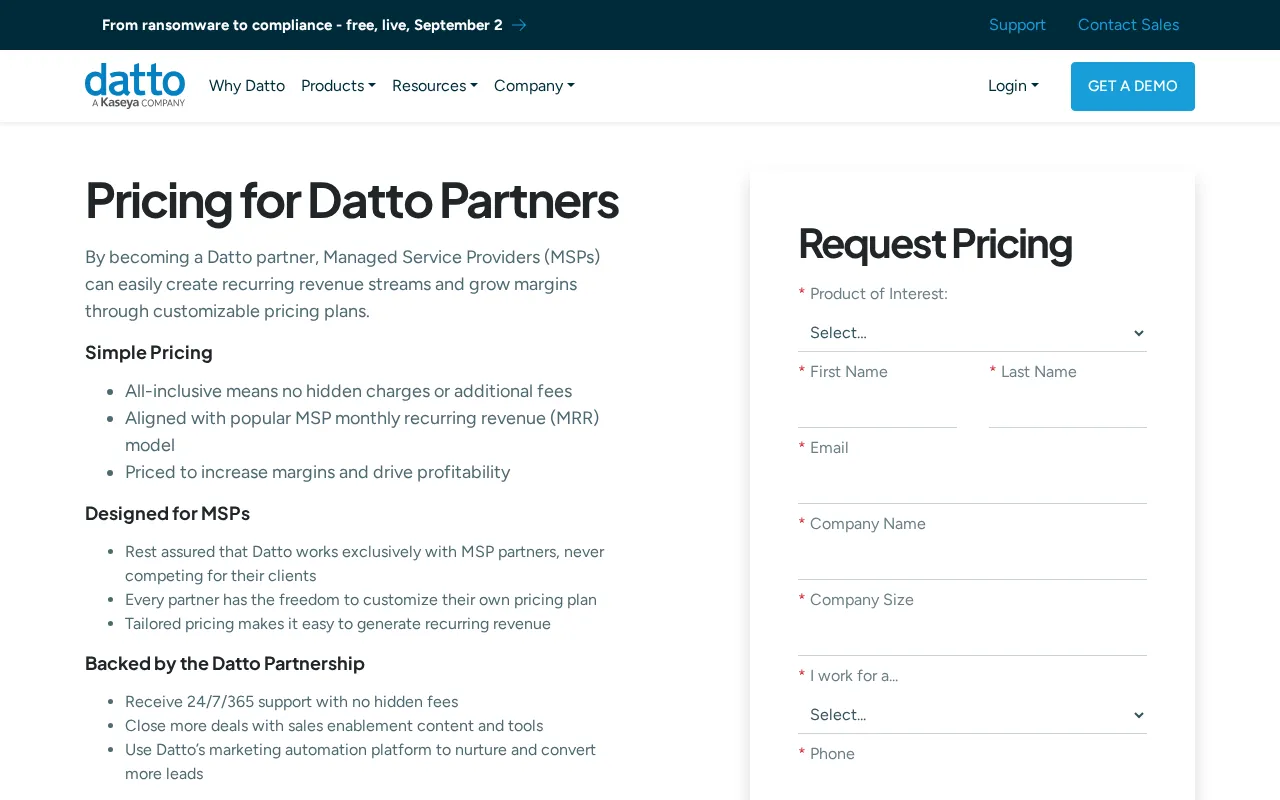Click bullet 'Receive 24/7/365 support with no hidden fees'
The image size is (1280, 800).
pyautogui.click(x=291, y=702)
